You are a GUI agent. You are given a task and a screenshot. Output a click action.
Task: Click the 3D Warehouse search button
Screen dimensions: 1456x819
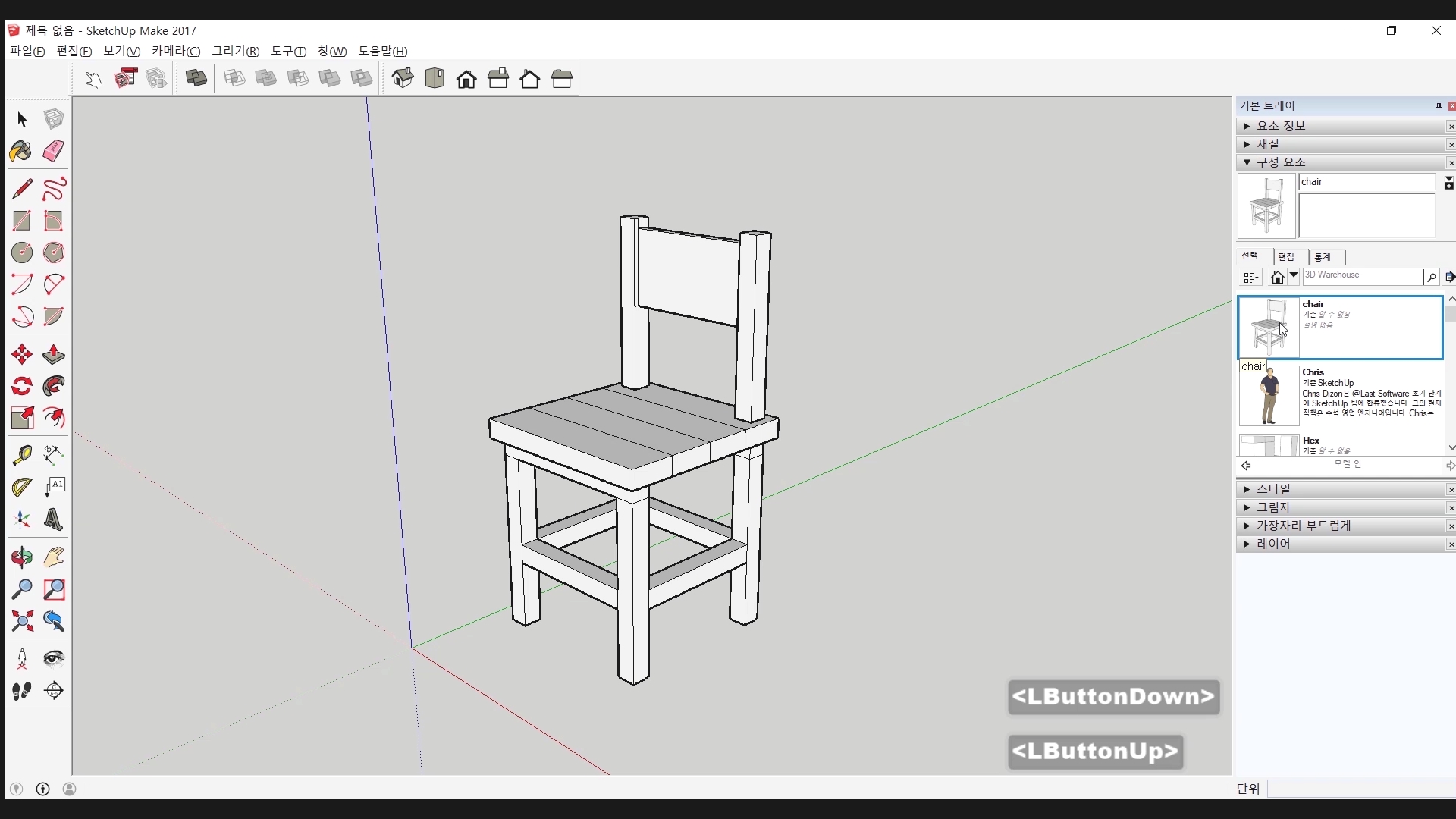point(1431,277)
